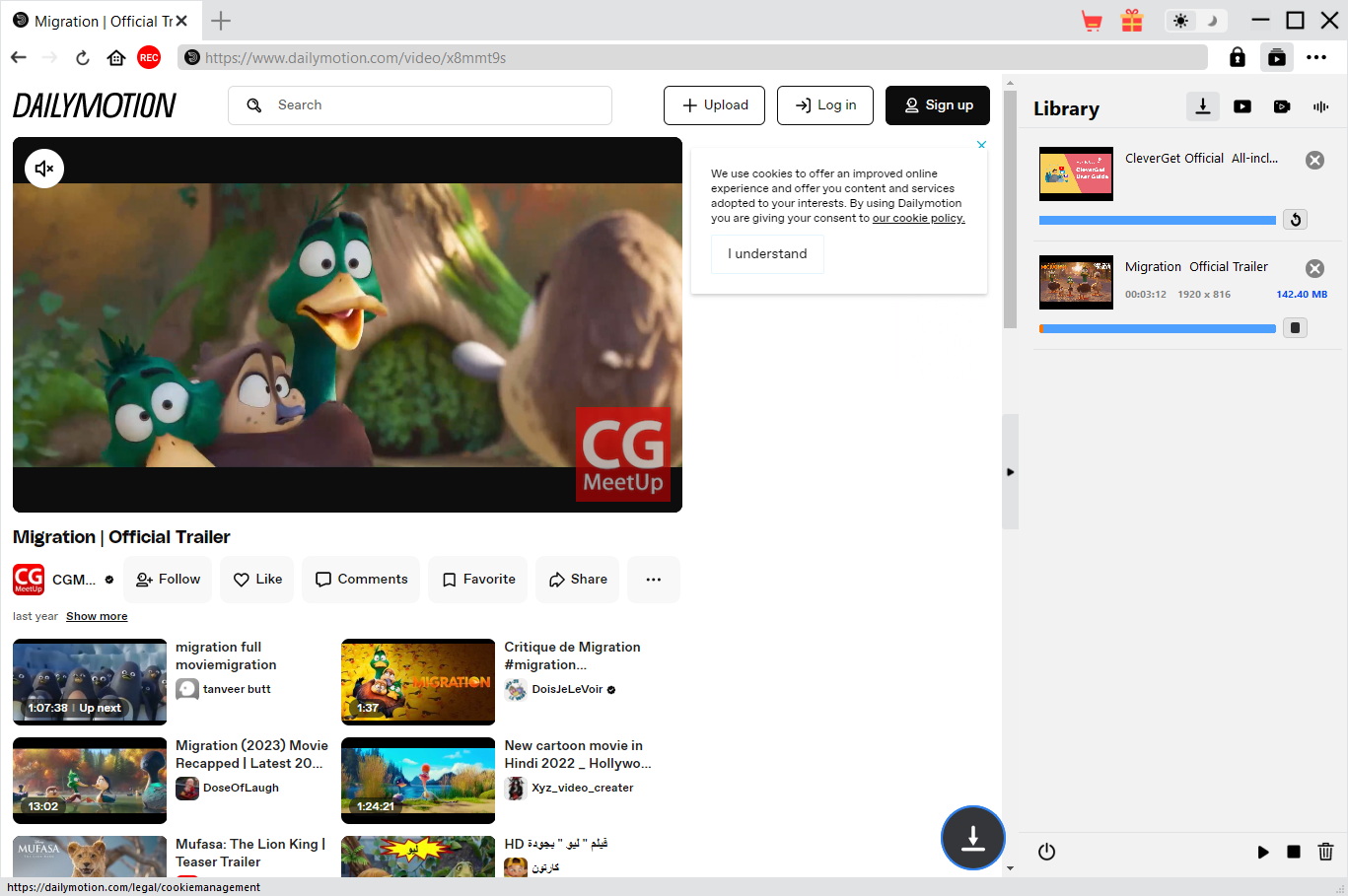Image resolution: width=1348 pixels, height=896 pixels.
Task: Remove Migration Official Trailer download item
Action: 1315,269
